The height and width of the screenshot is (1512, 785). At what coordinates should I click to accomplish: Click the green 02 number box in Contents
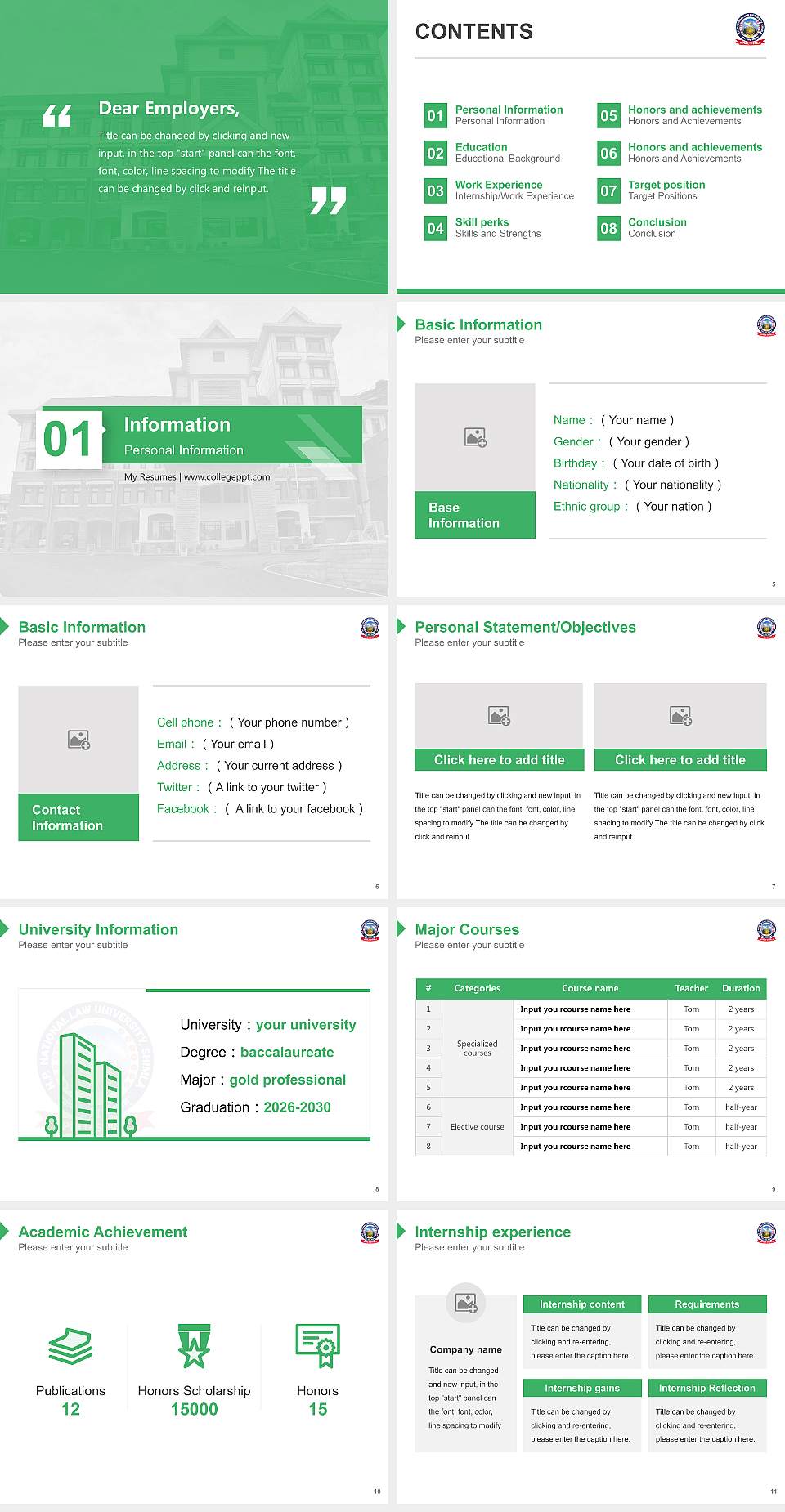pos(436,154)
